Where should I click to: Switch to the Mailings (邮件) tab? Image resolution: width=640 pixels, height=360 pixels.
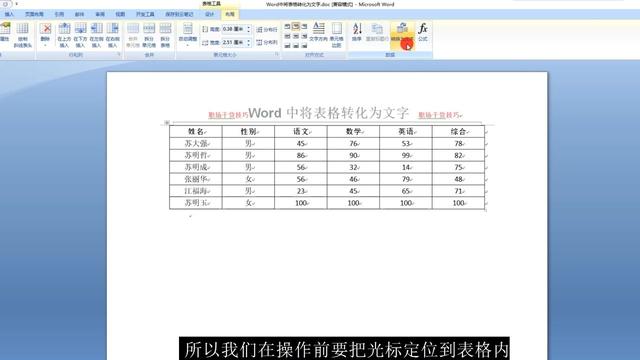(x=80, y=14)
